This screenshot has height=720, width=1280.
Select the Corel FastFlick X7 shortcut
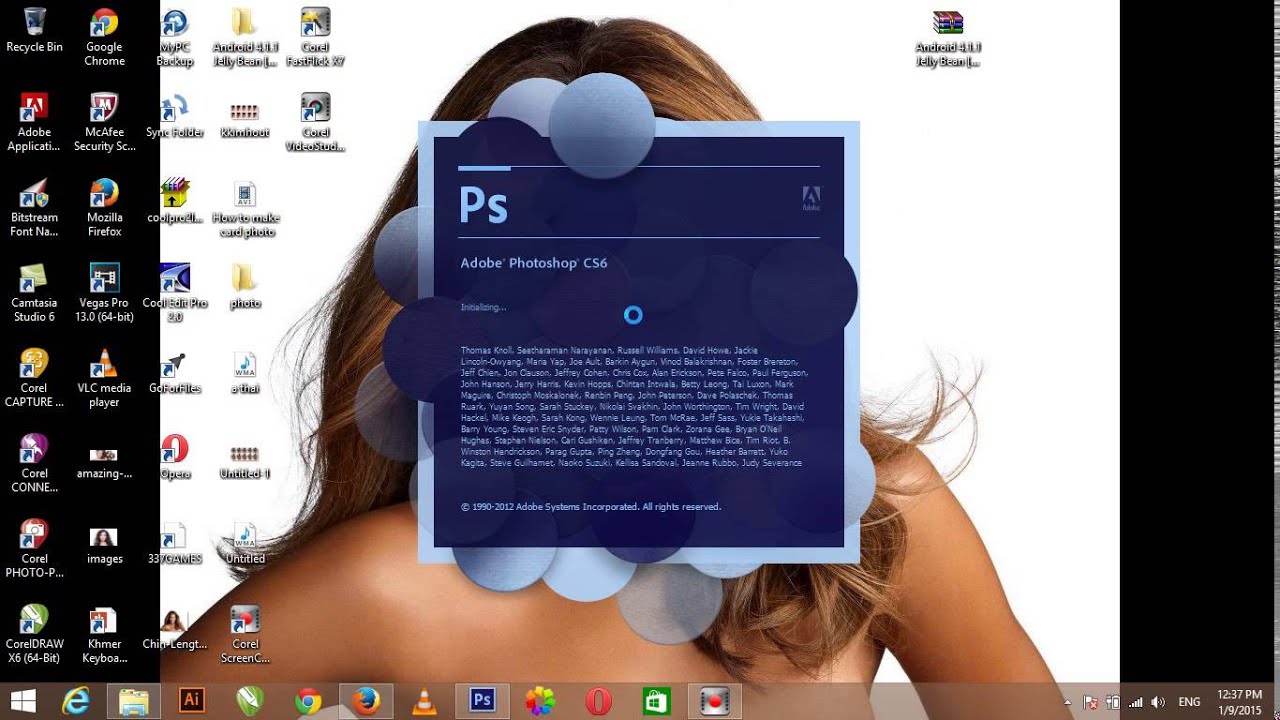pyautogui.click(x=315, y=37)
